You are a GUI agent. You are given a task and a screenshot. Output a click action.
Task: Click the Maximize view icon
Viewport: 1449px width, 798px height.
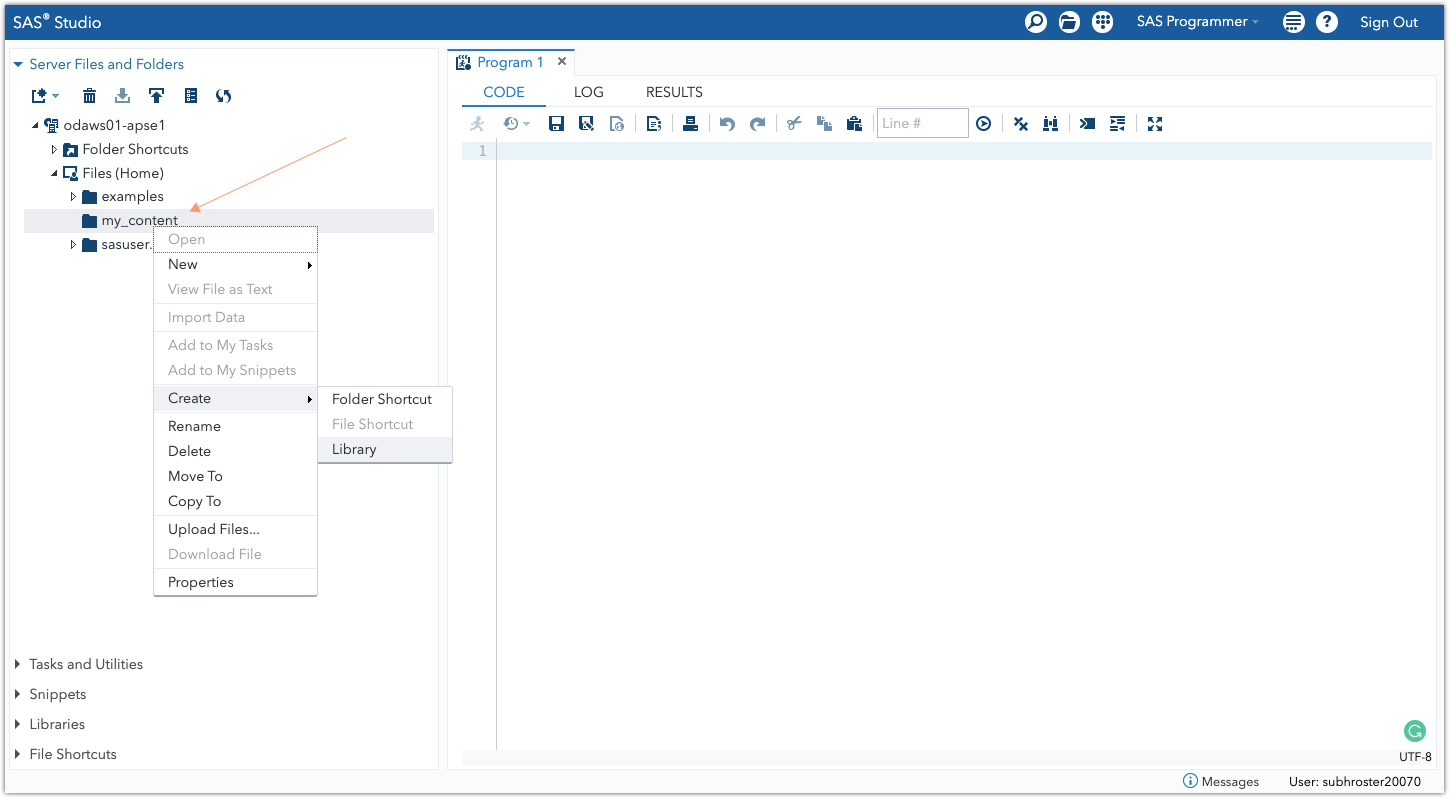click(1155, 124)
